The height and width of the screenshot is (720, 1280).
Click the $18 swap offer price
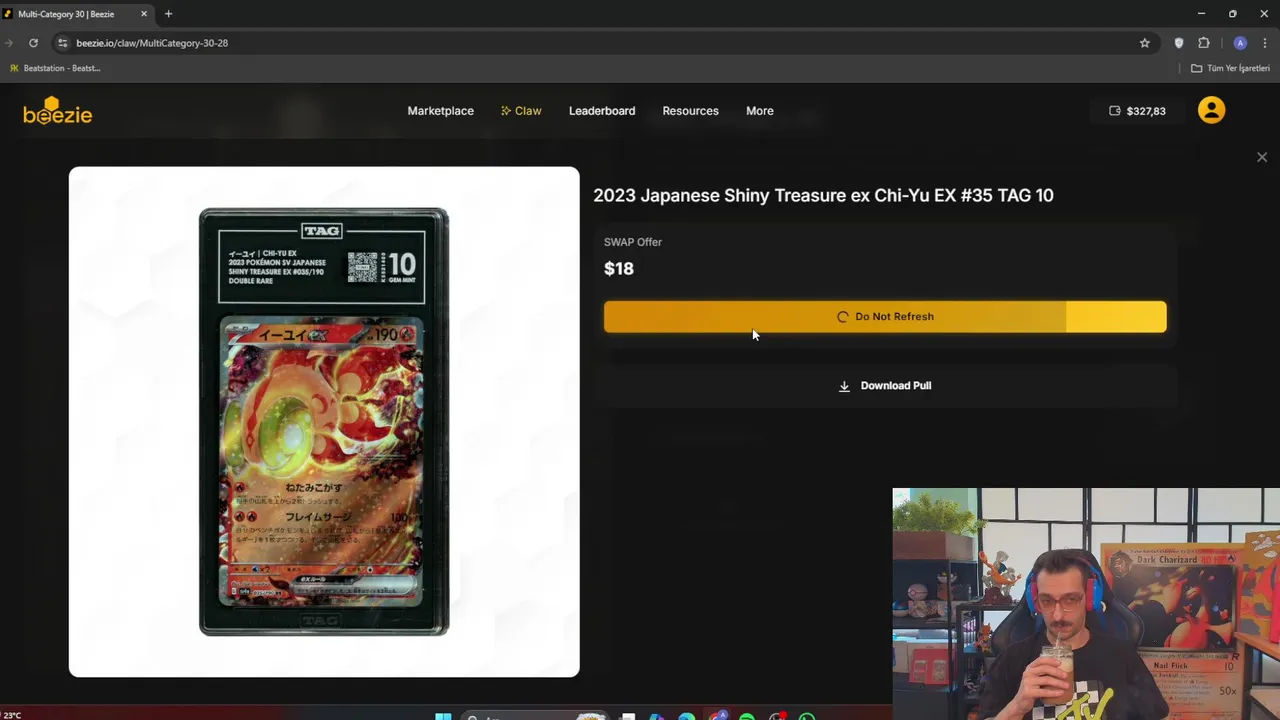pyautogui.click(x=619, y=268)
